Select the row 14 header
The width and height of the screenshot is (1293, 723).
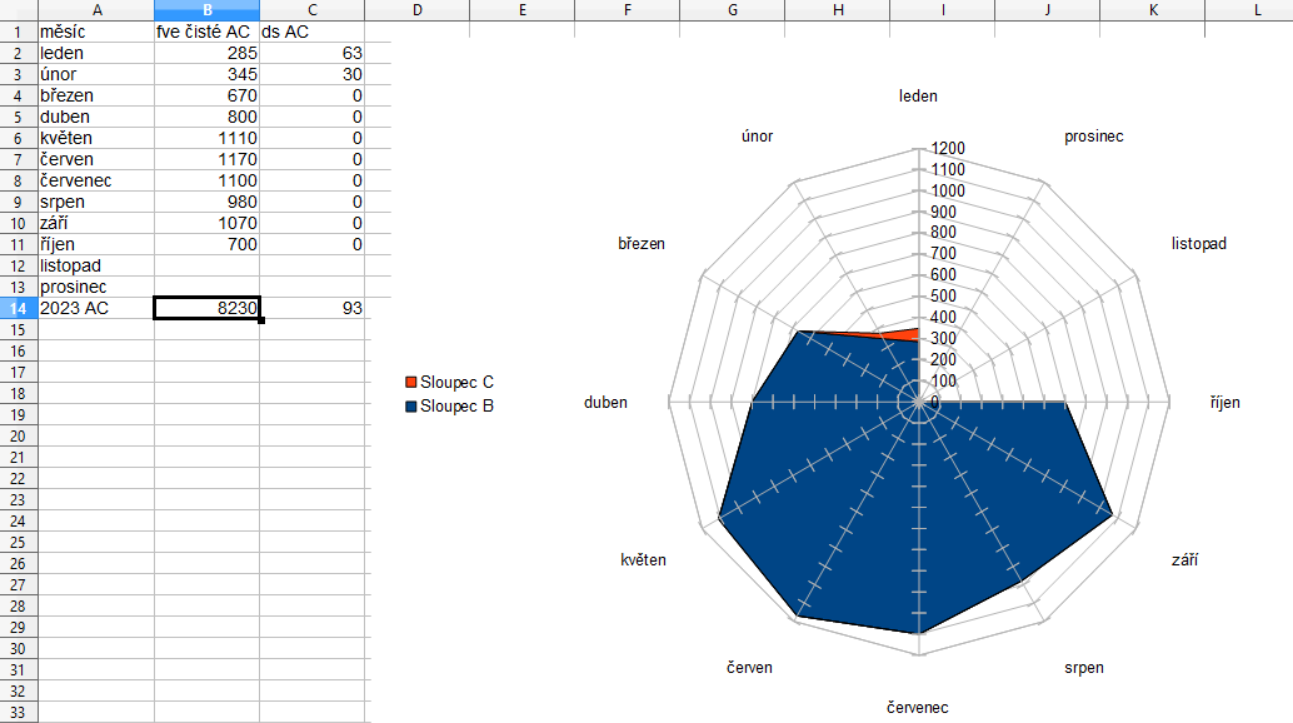(18, 308)
